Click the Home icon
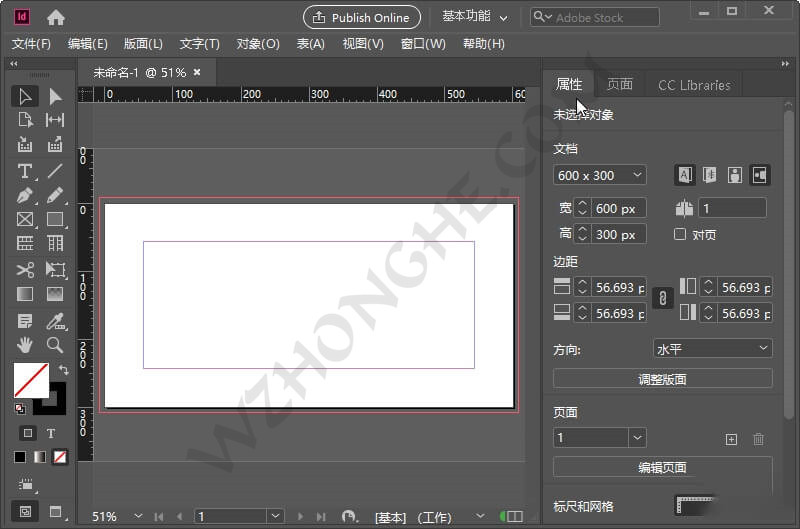 56,18
